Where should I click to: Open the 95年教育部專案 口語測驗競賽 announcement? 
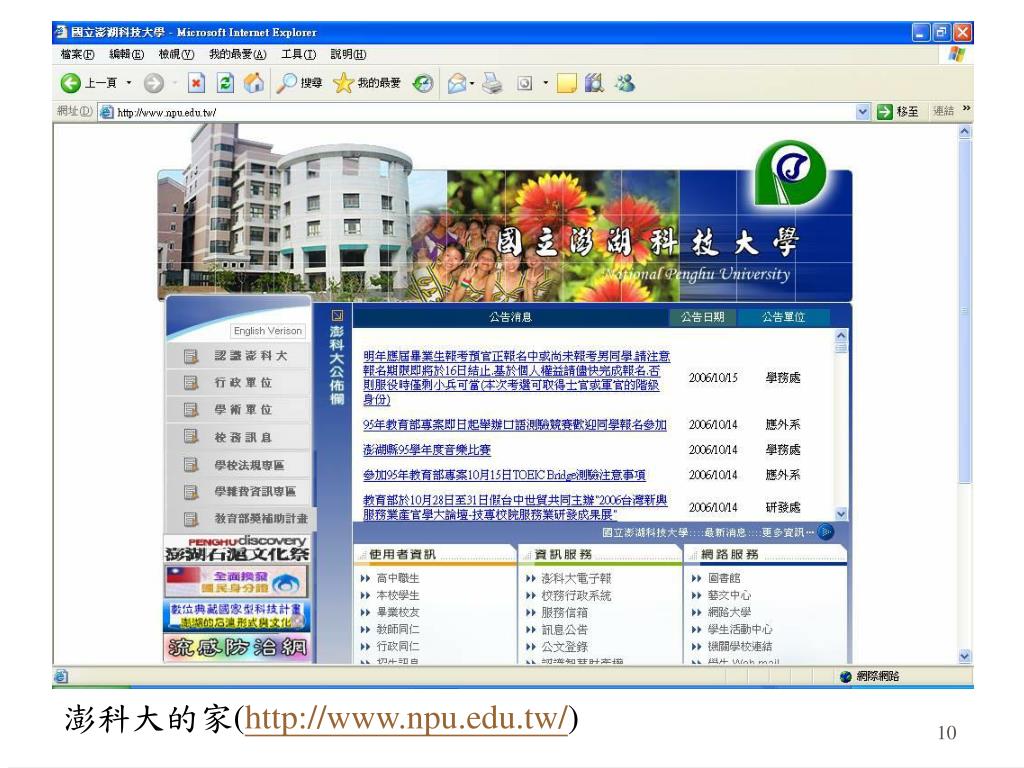tap(515, 425)
